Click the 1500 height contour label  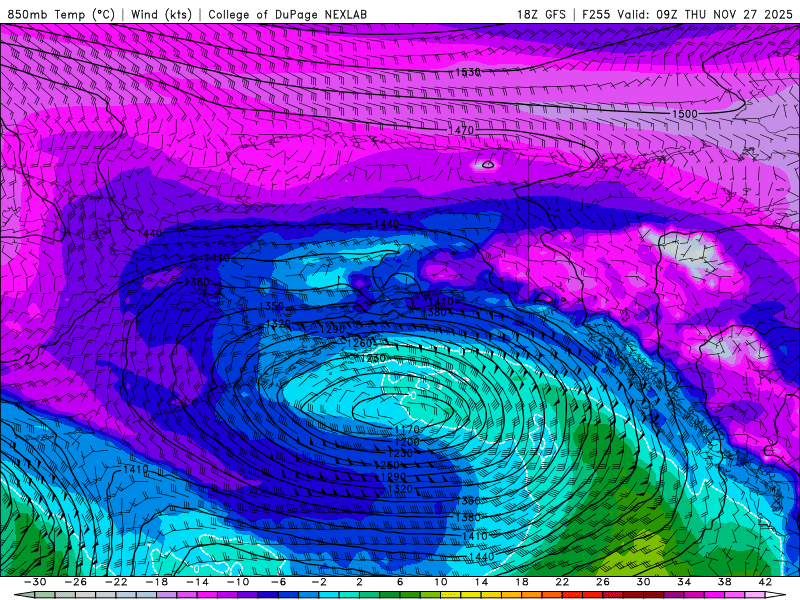[x=685, y=114]
